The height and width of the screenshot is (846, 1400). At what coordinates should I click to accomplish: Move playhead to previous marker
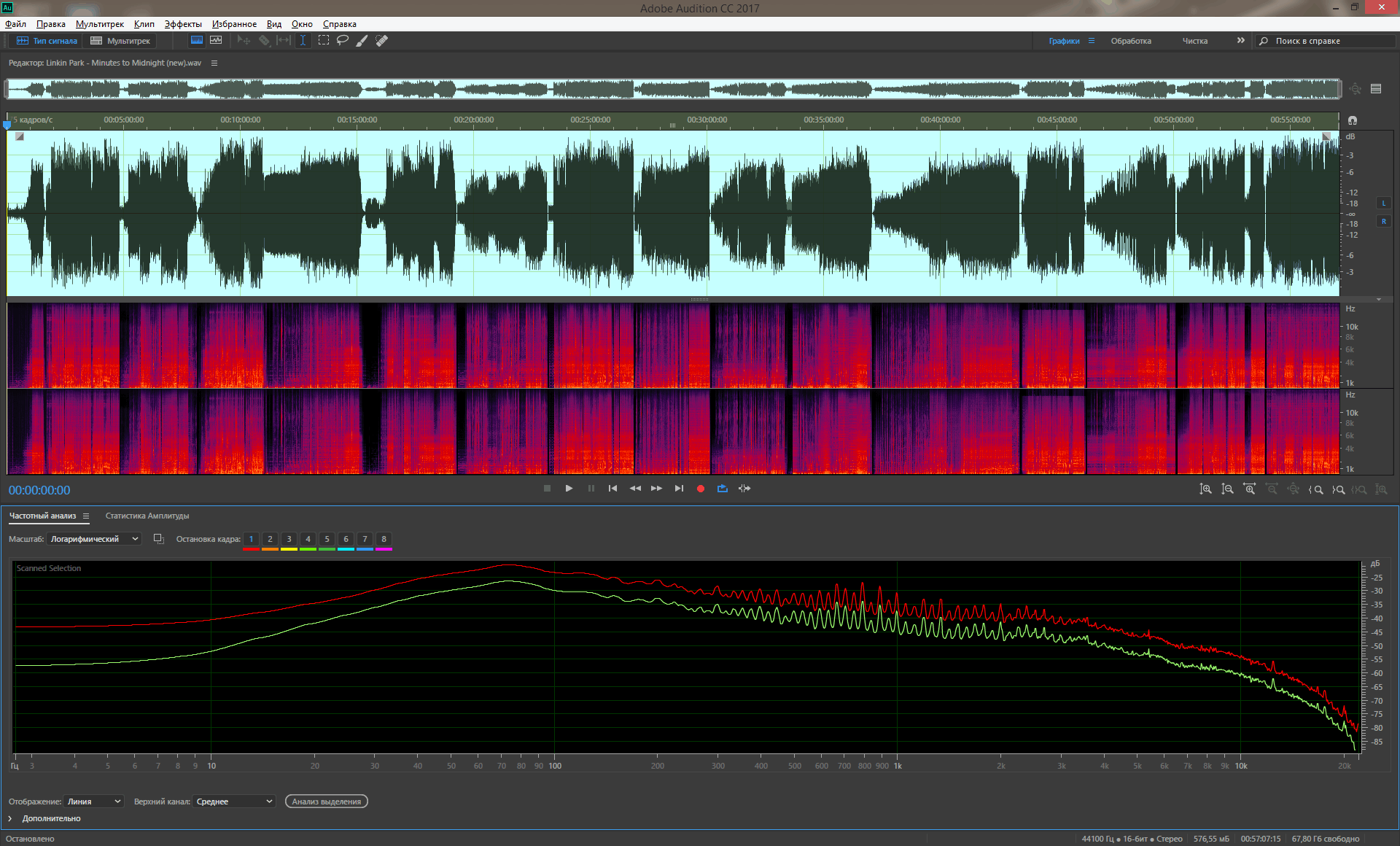[612, 489]
